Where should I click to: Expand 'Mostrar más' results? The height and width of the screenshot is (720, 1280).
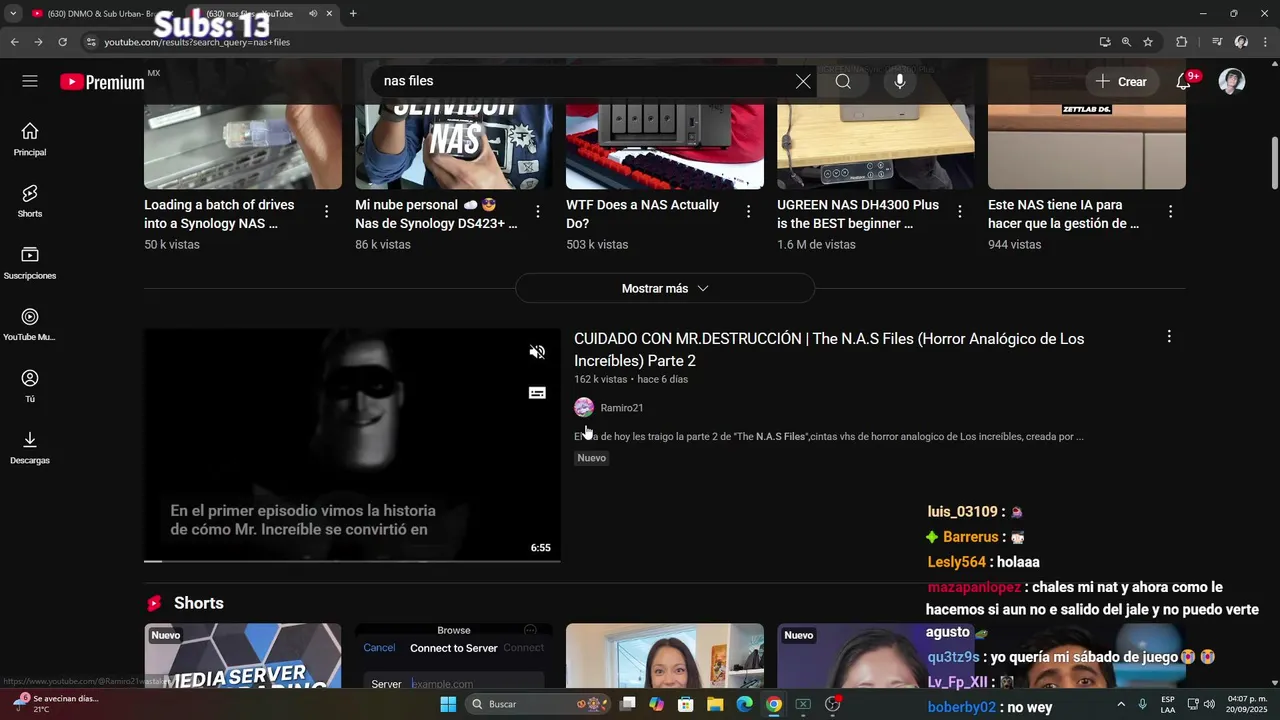665,288
